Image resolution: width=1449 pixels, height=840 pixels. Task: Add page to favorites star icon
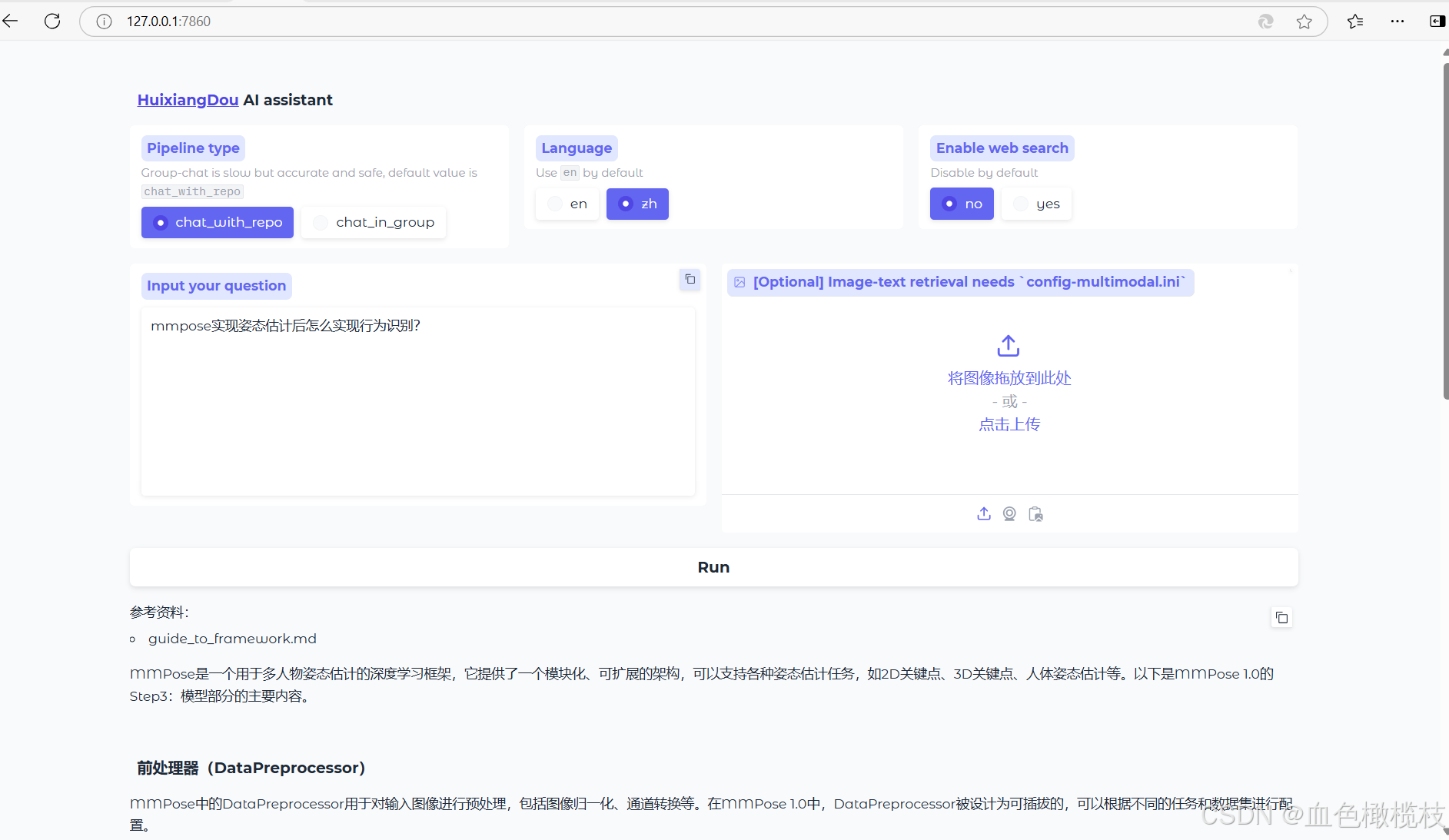(1304, 22)
